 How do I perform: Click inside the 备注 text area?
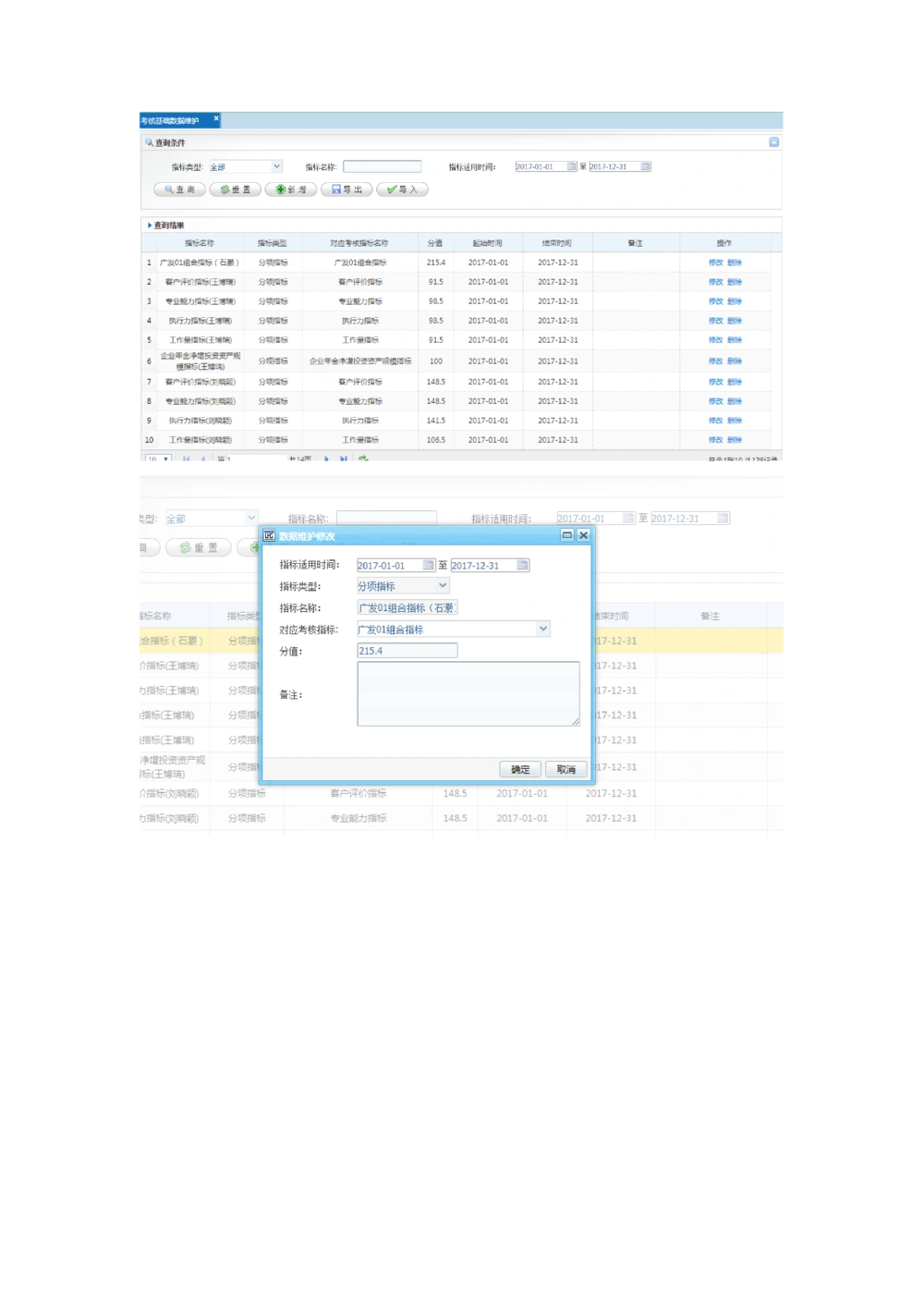pos(468,693)
